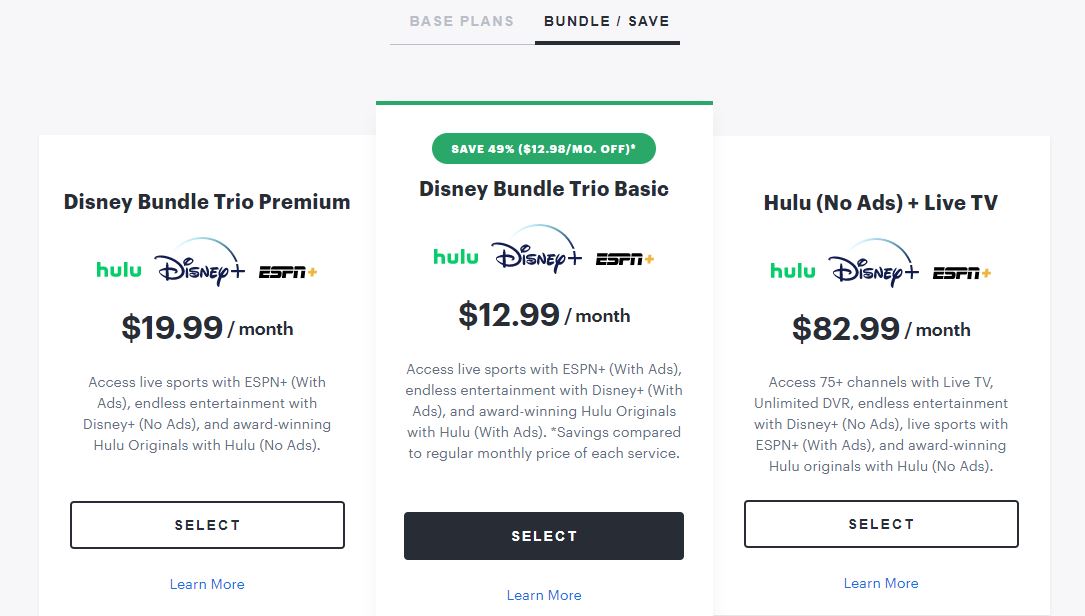Click the Hulu (No Ads) + Live TV heading
The height and width of the screenshot is (616, 1085).
[x=881, y=202]
